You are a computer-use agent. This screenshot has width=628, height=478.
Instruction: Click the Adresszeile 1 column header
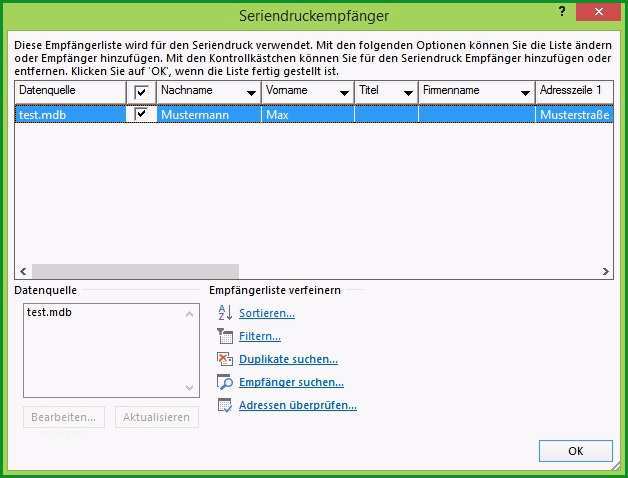574,92
